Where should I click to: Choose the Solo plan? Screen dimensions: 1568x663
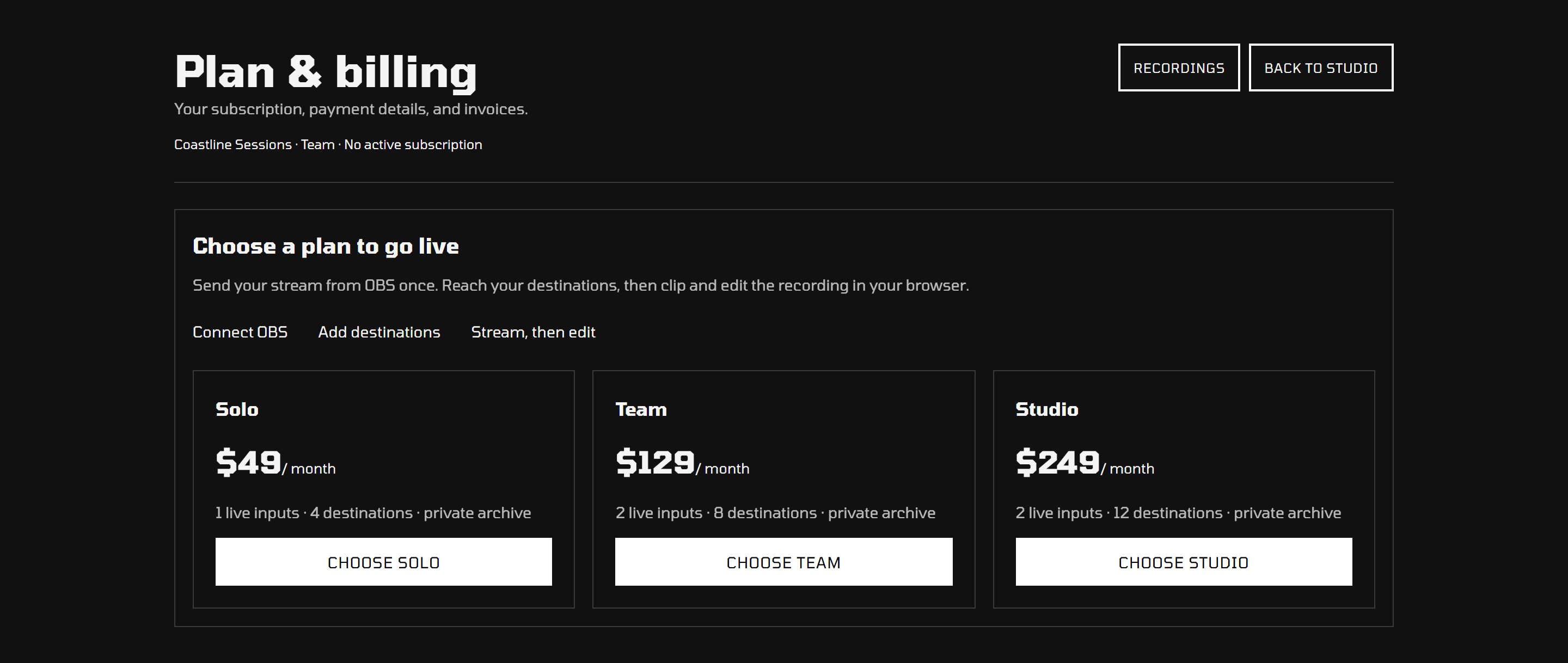point(383,562)
